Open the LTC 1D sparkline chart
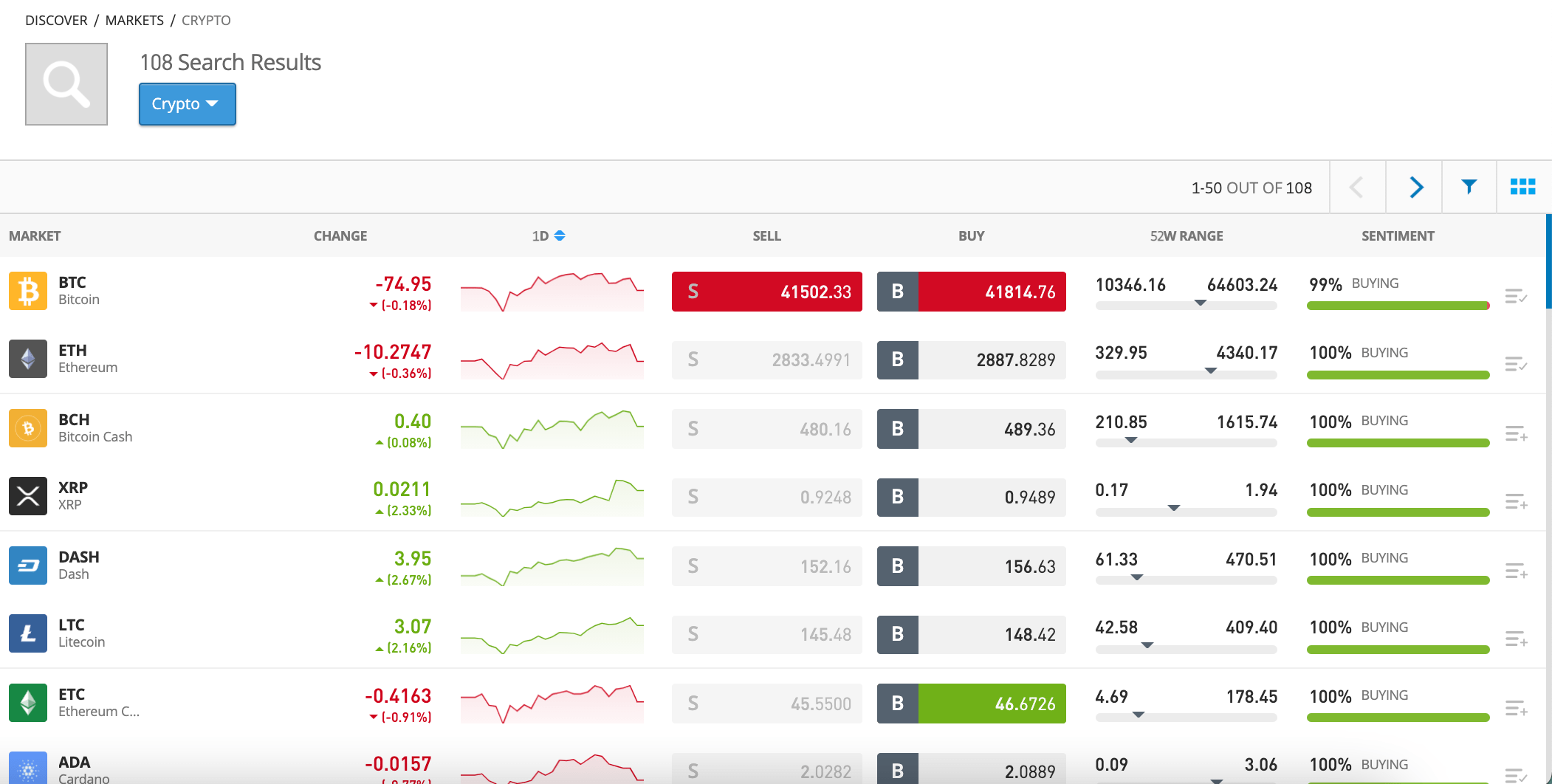Image resolution: width=1552 pixels, height=784 pixels. [x=552, y=634]
